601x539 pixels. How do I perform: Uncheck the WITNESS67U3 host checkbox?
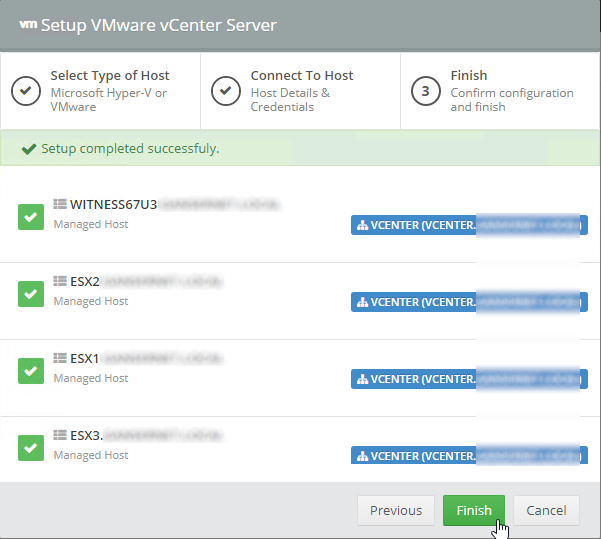[31, 217]
